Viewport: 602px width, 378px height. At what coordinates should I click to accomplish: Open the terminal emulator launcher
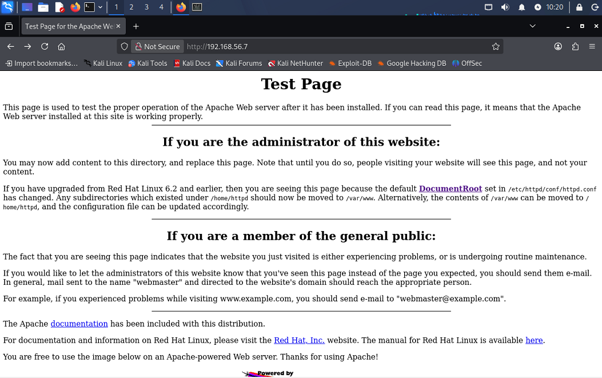89,7
